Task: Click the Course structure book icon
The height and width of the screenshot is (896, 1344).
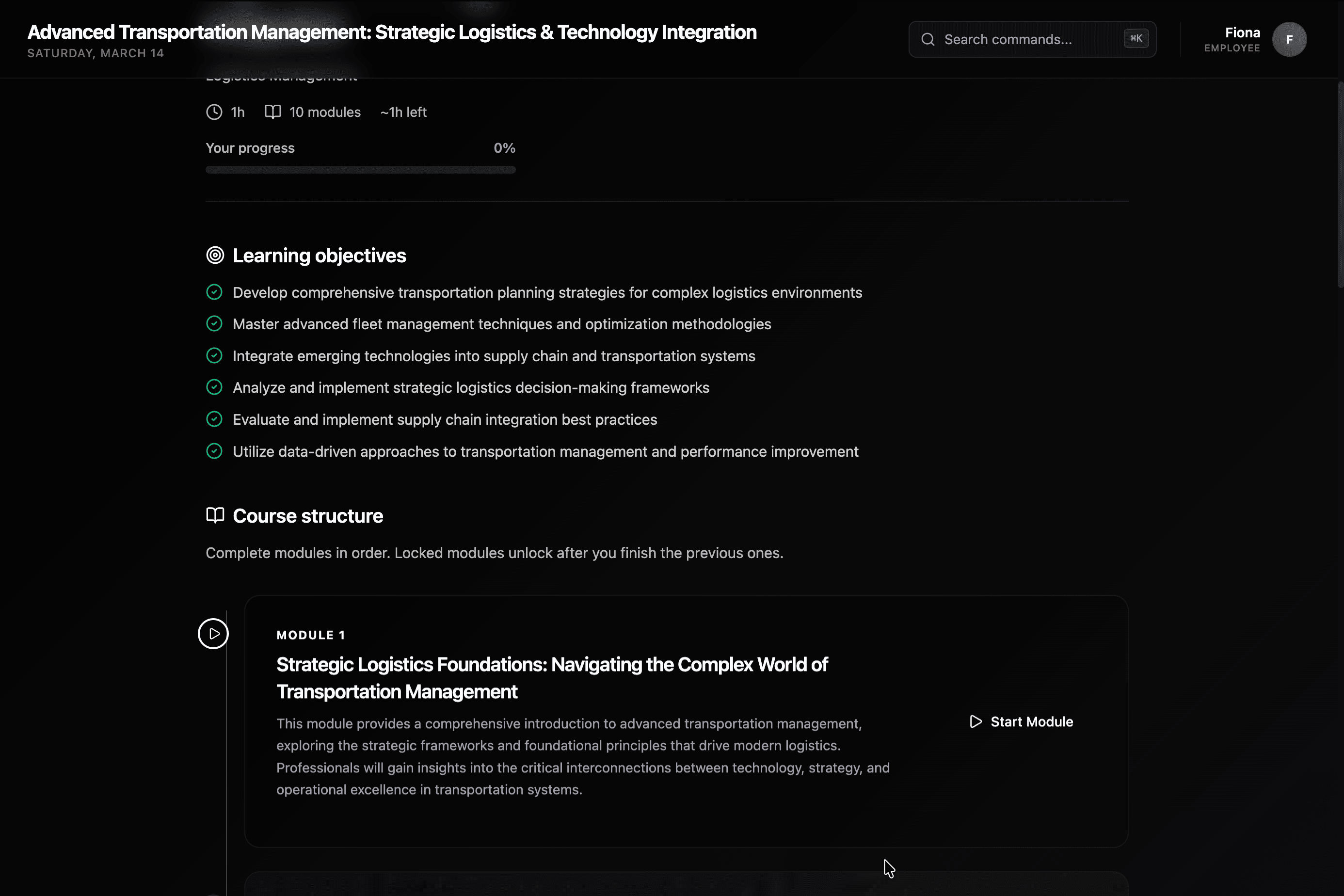Action: pos(215,515)
